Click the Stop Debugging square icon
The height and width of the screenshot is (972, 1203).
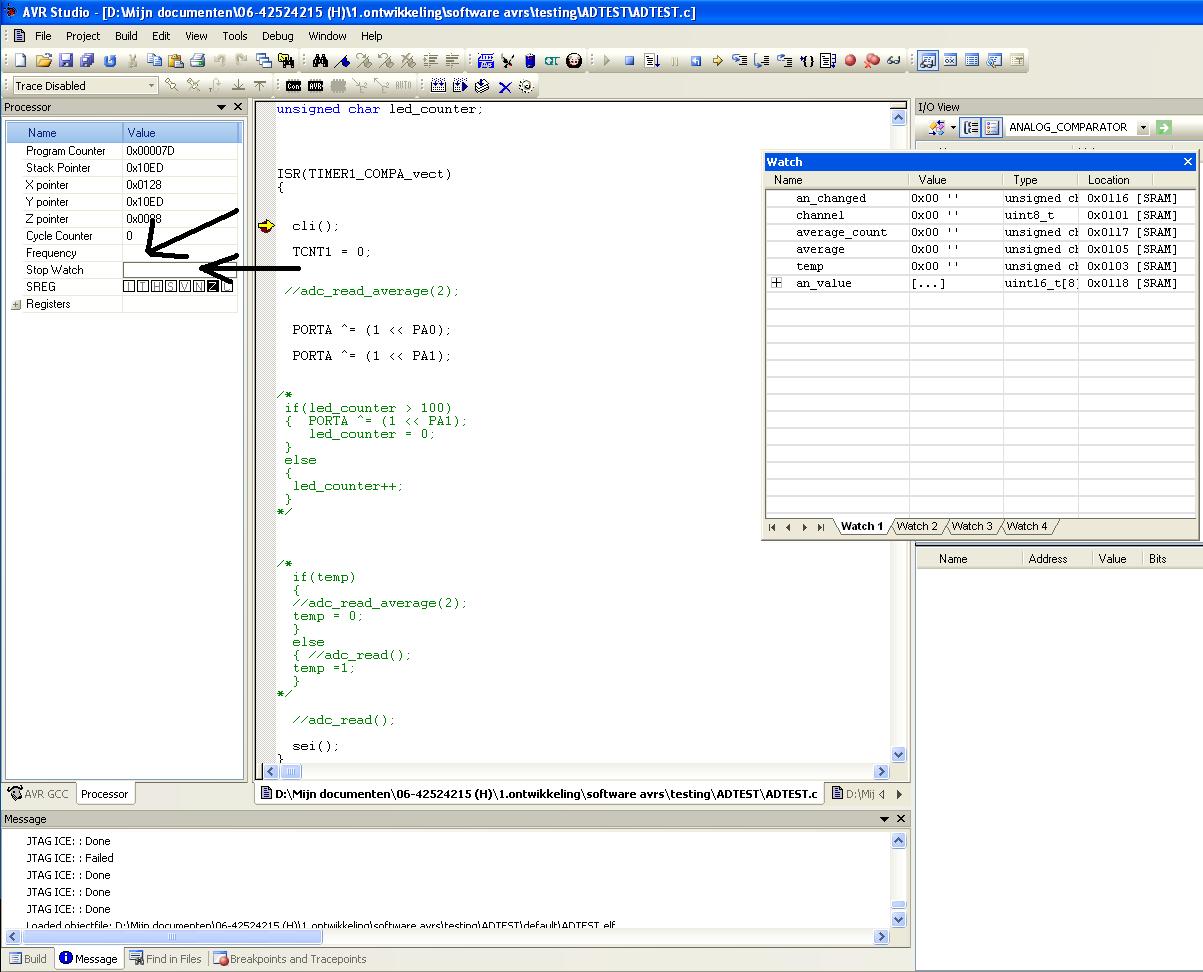pyautogui.click(x=630, y=61)
